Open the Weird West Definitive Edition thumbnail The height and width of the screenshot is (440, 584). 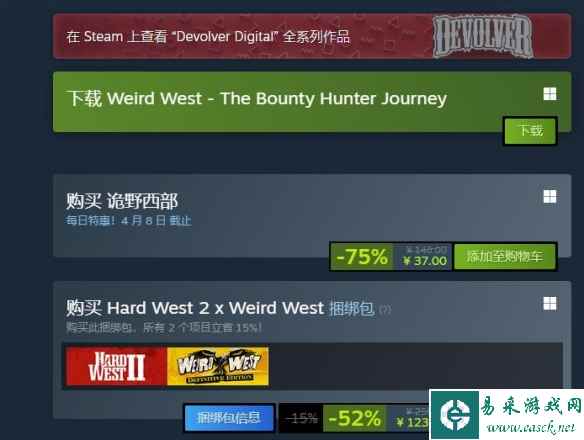click(x=218, y=366)
